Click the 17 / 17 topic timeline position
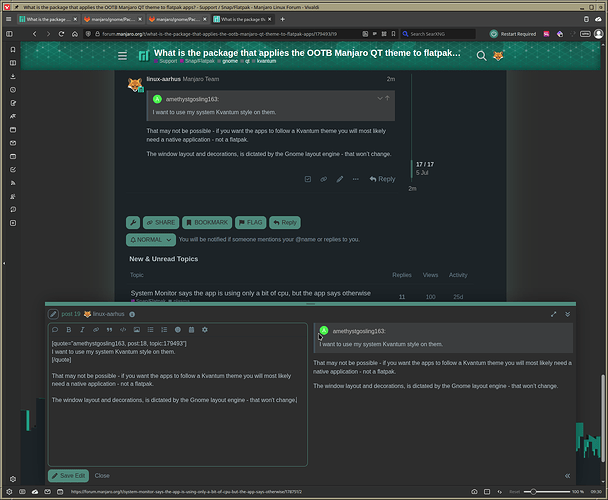The width and height of the screenshot is (608, 500). [x=425, y=164]
